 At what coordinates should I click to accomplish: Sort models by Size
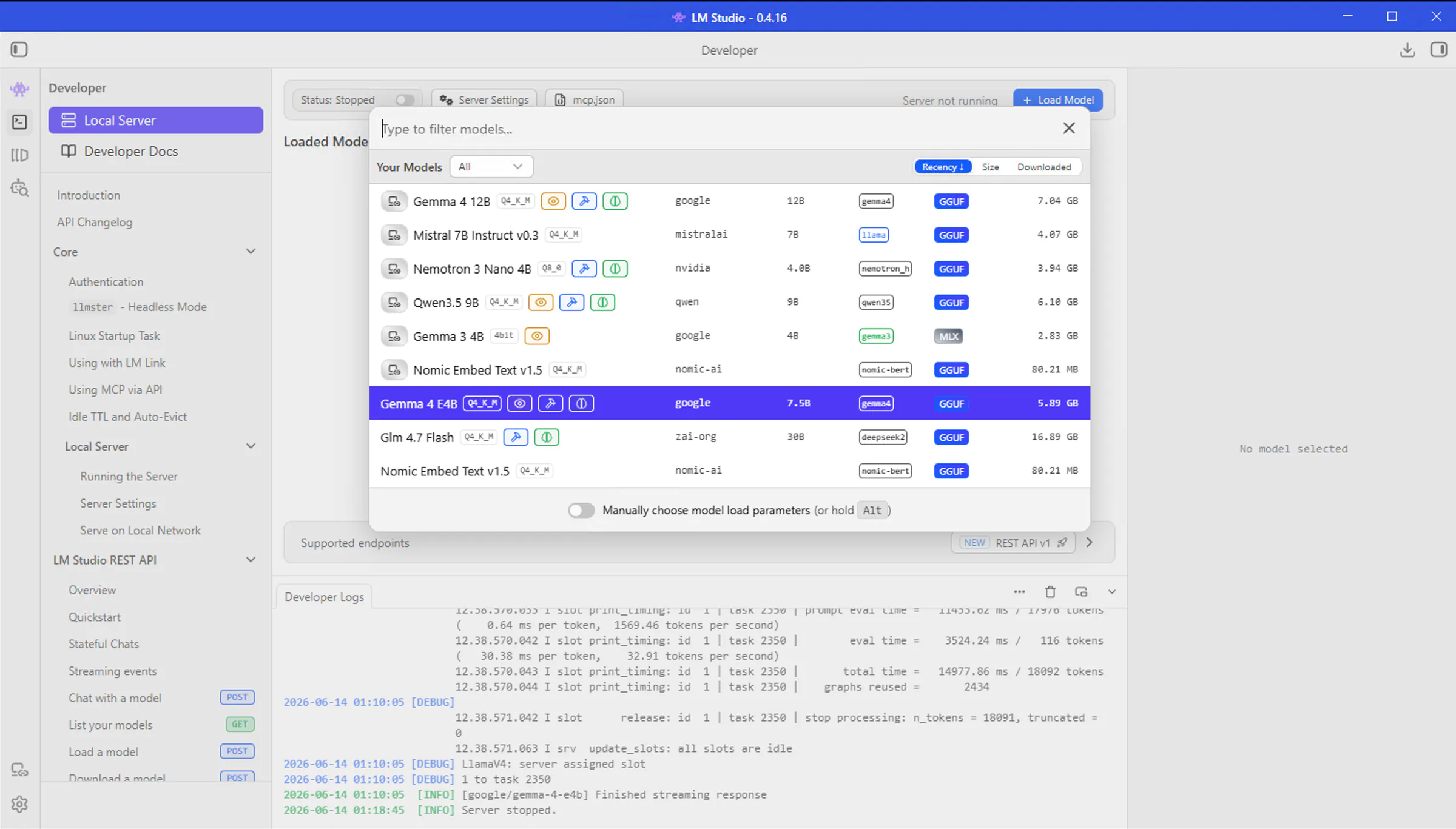pyautogui.click(x=991, y=167)
